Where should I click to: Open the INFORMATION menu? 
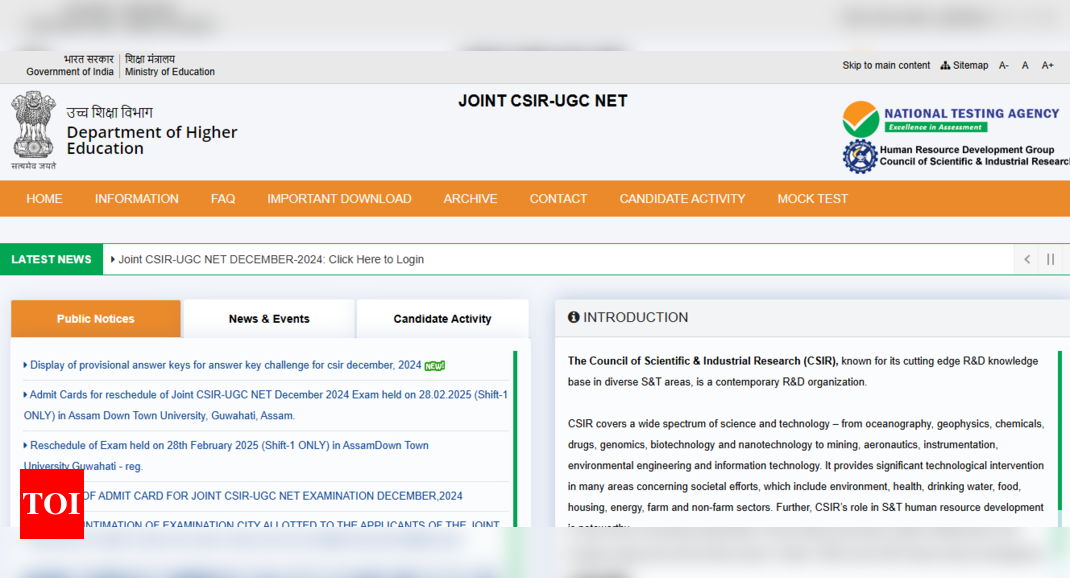tap(136, 199)
